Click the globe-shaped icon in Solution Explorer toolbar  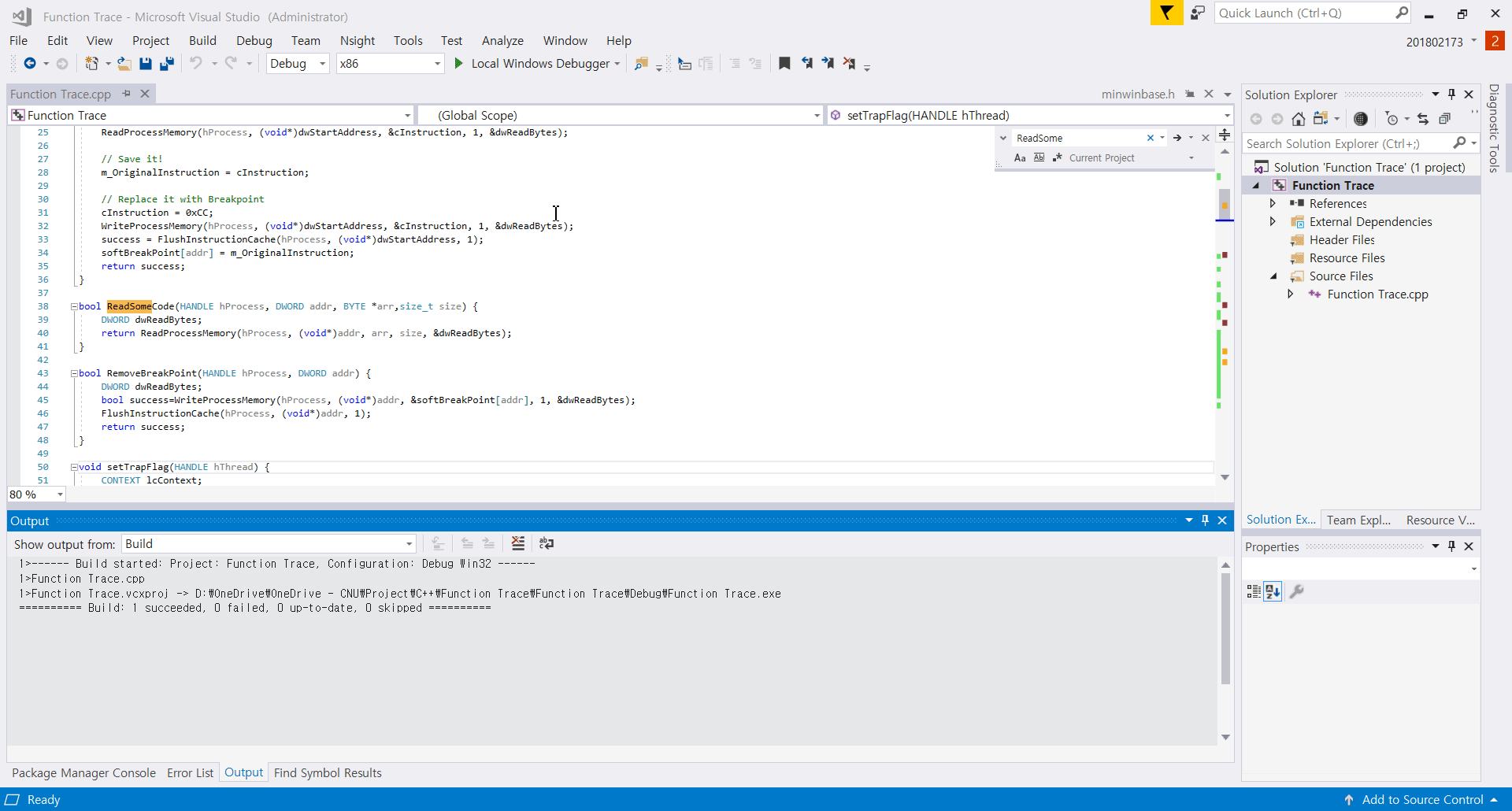pyautogui.click(x=1360, y=119)
